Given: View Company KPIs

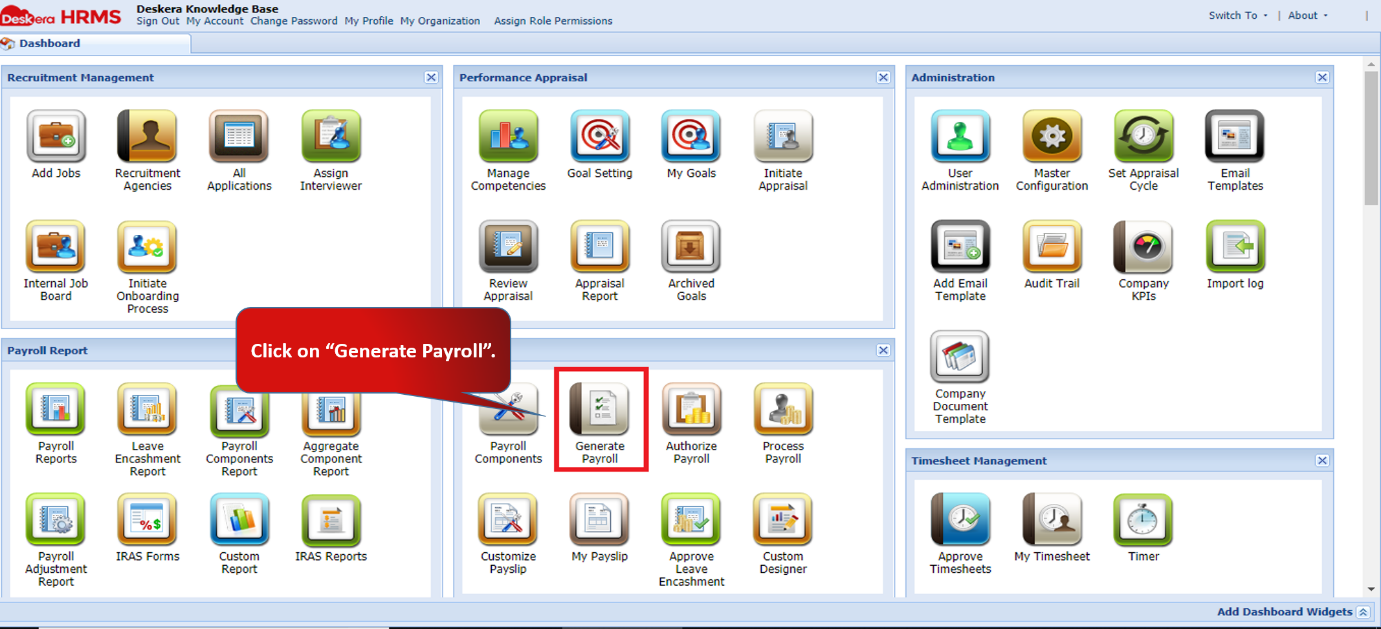Looking at the screenshot, I should (x=1143, y=249).
